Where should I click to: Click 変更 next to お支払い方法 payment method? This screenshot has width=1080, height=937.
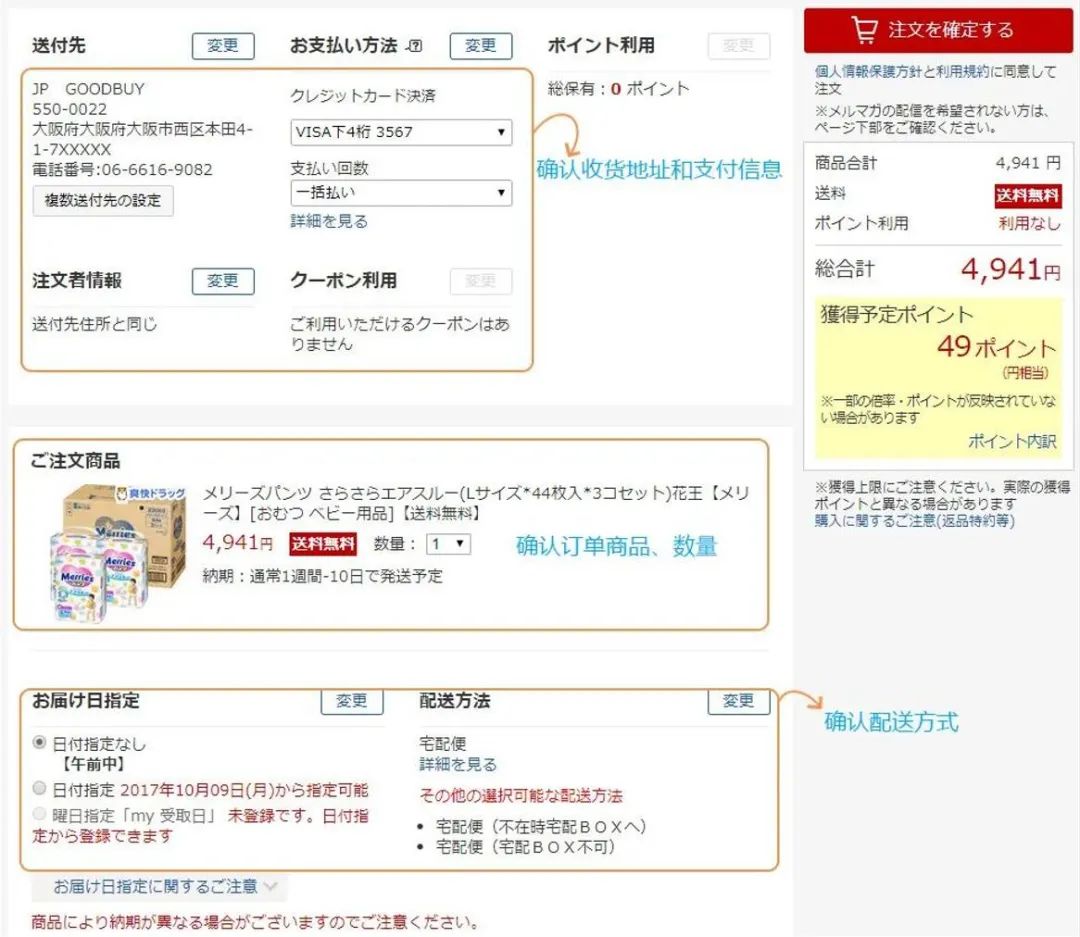coord(480,46)
